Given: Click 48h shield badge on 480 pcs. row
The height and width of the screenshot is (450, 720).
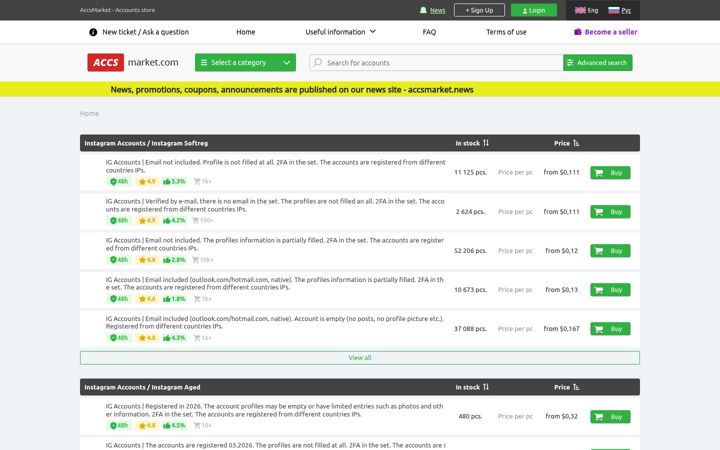Looking at the screenshot, I should (x=119, y=426).
